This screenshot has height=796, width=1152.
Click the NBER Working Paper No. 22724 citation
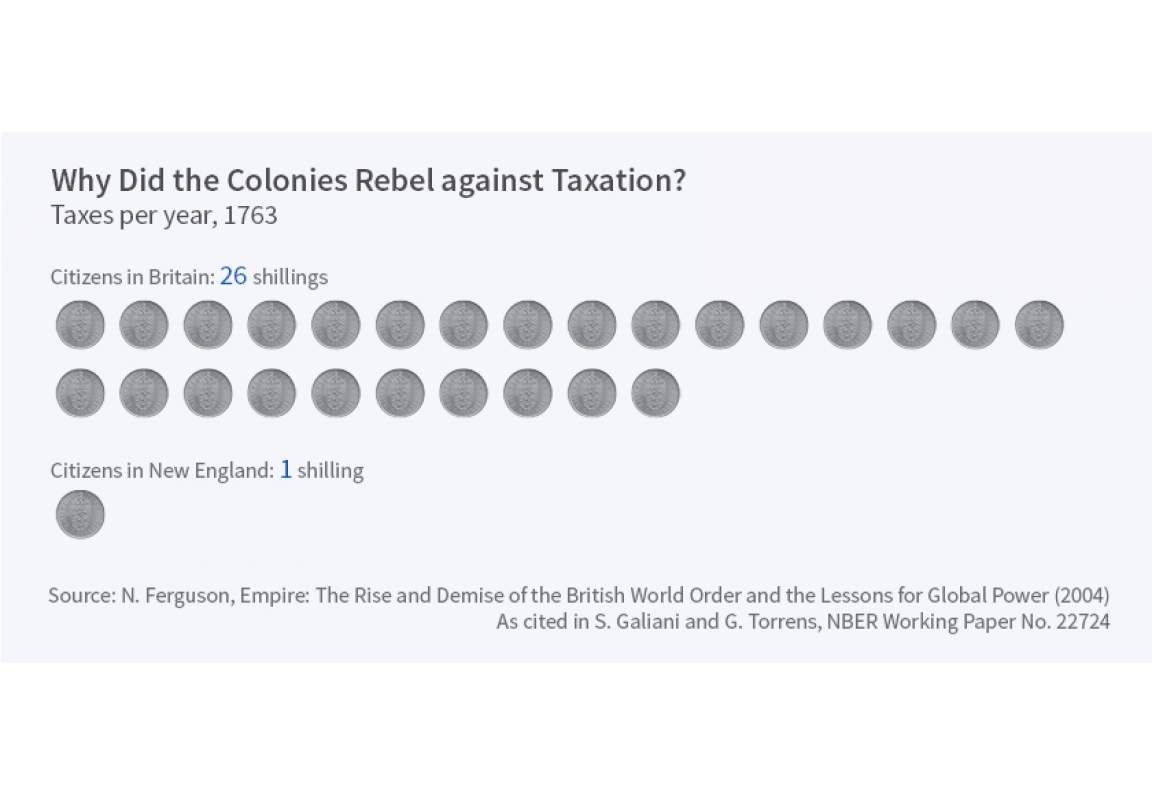tap(802, 621)
